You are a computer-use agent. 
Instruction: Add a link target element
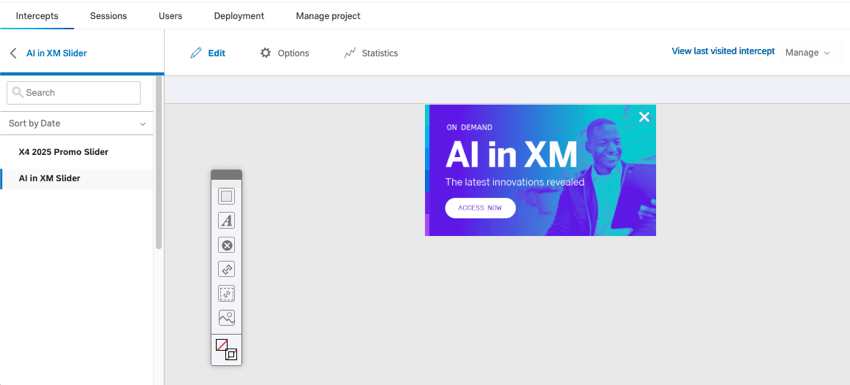tap(227, 269)
